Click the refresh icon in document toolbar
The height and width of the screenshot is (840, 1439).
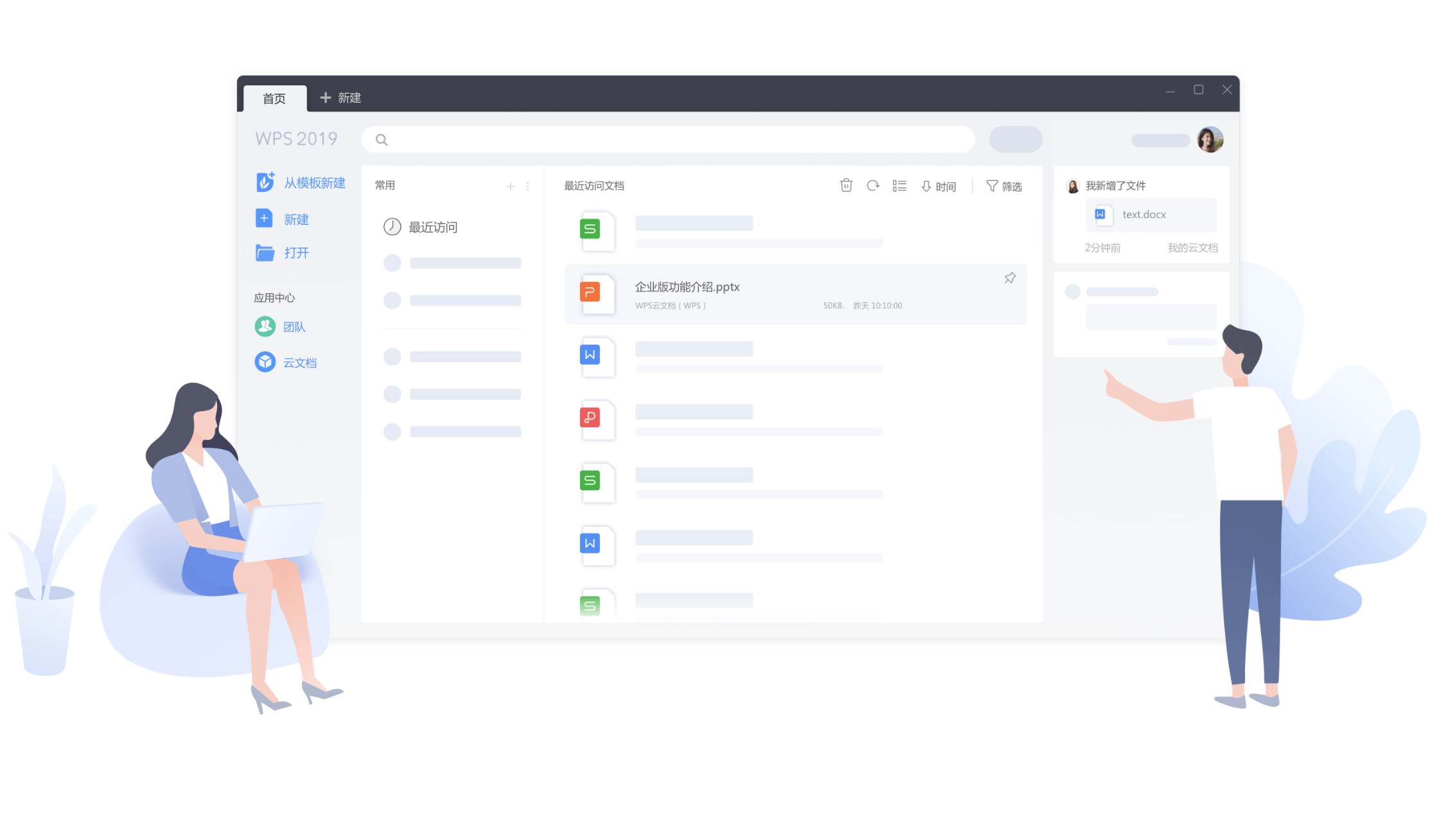pyautogui.click(x=872, y=186)
